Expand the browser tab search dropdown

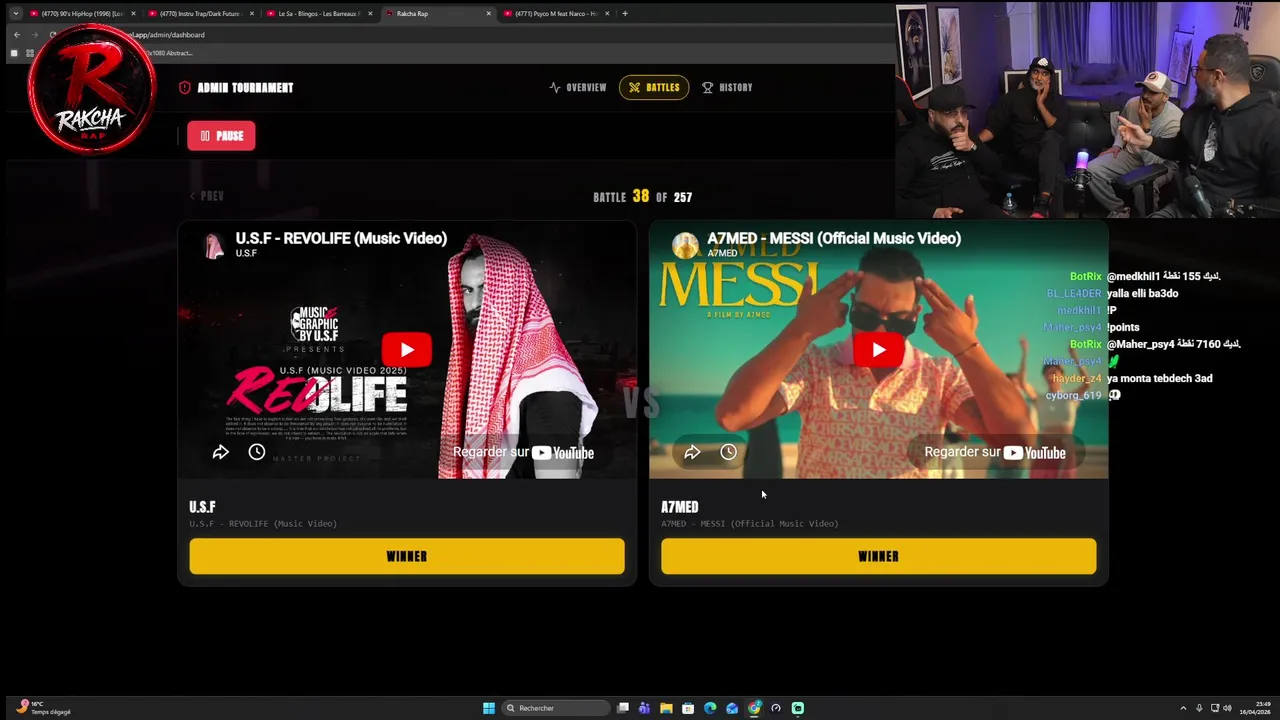point(15,14)
